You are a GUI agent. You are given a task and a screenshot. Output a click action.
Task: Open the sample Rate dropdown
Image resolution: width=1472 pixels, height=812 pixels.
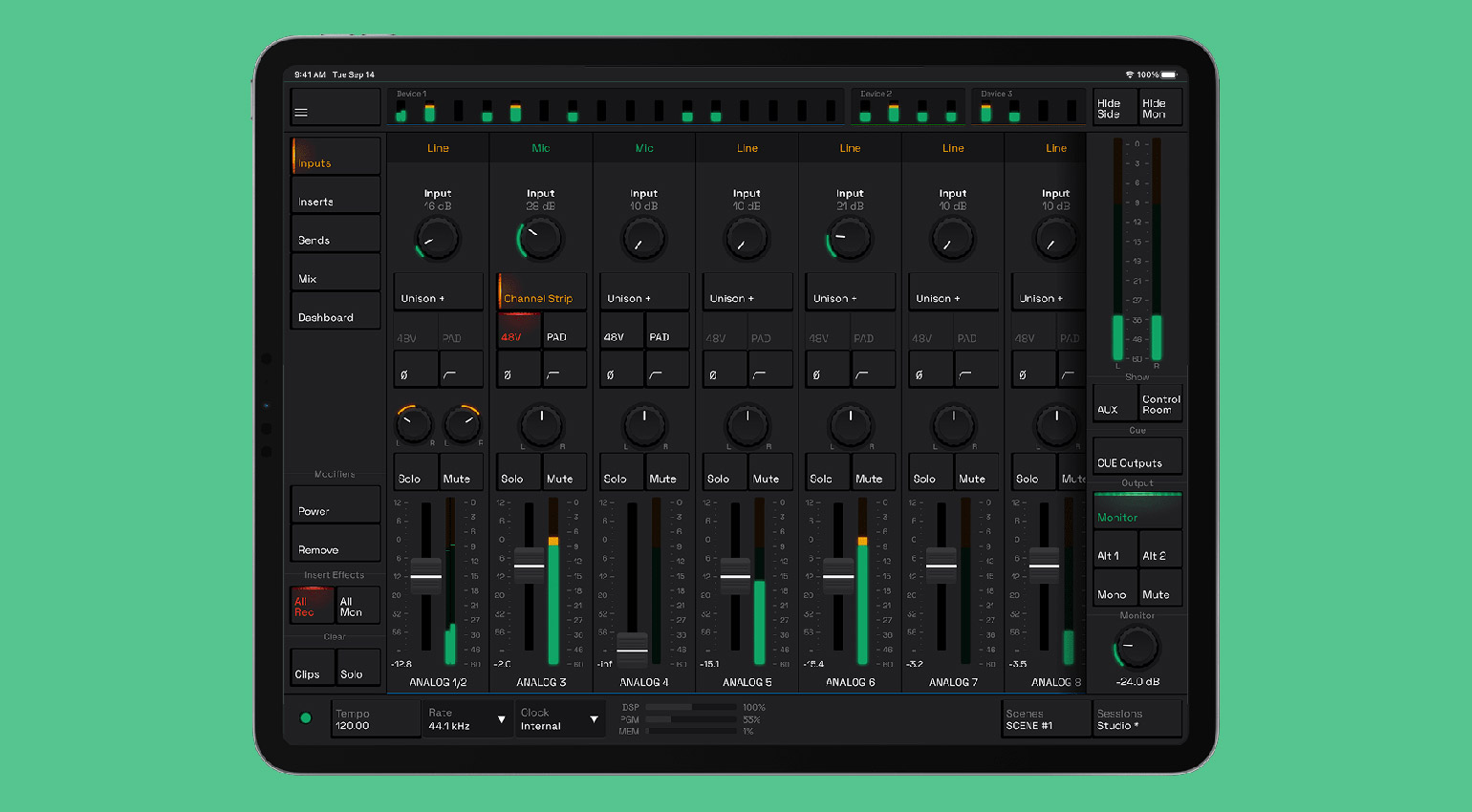[x=468, y=719]
